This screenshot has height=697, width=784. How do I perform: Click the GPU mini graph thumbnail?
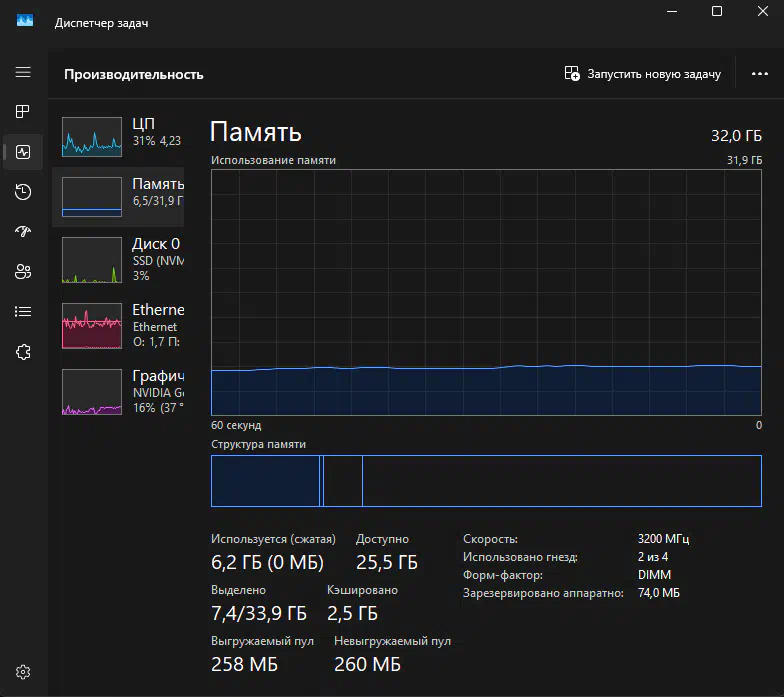click(x=92, y=392)
